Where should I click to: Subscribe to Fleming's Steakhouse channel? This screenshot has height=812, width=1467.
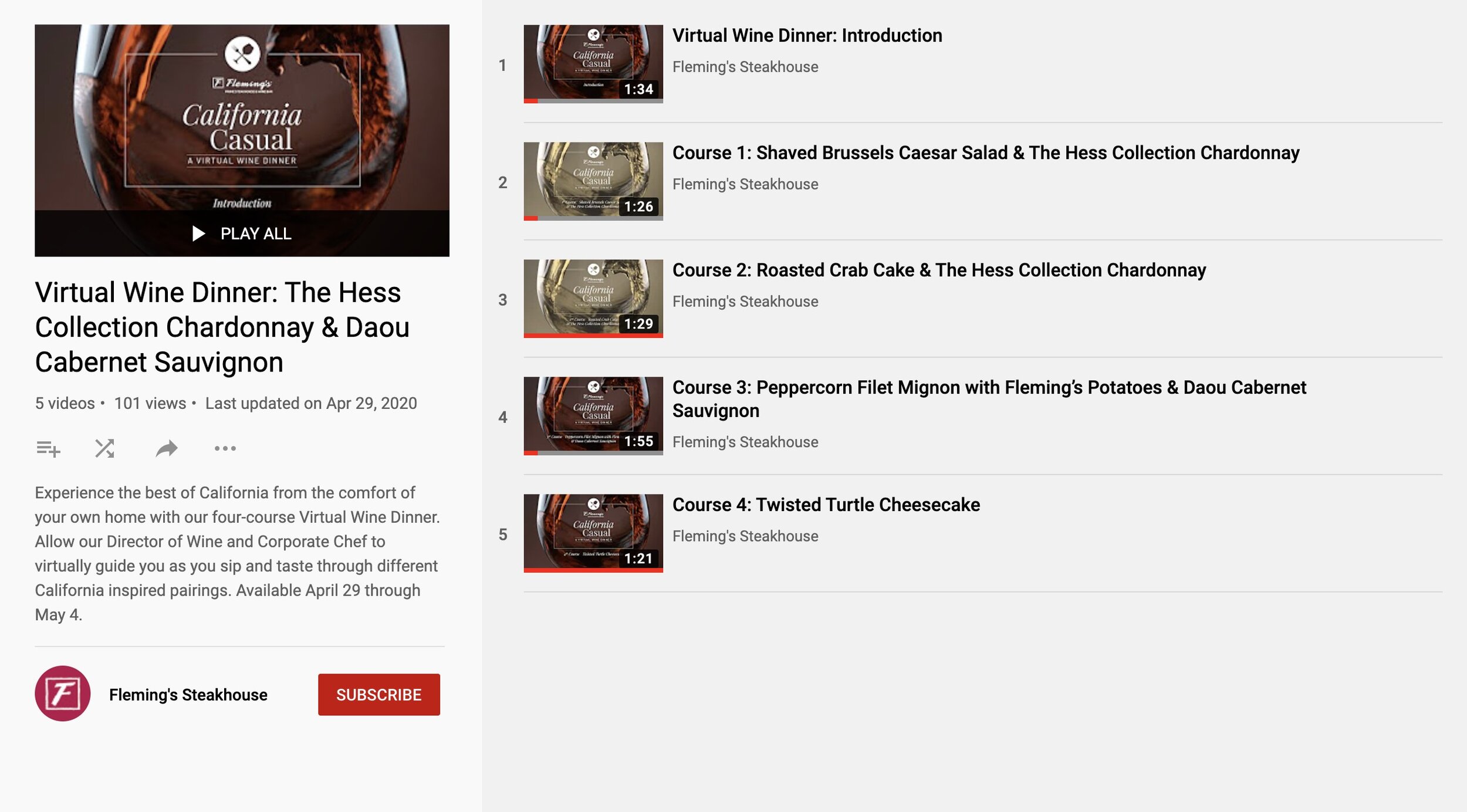tap(379, 695)
